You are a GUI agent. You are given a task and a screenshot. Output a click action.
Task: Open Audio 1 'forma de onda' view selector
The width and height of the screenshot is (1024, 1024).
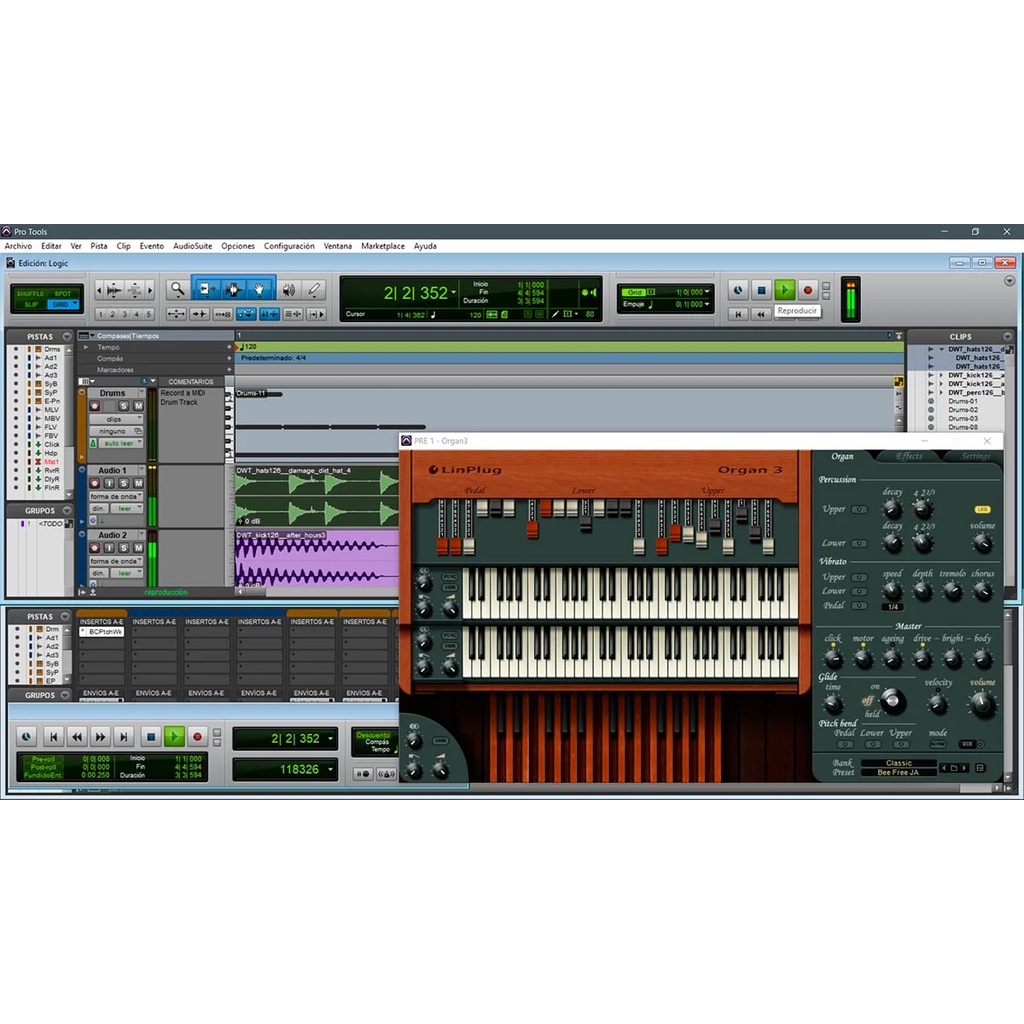pyautogui.click(x=116, y=496)
